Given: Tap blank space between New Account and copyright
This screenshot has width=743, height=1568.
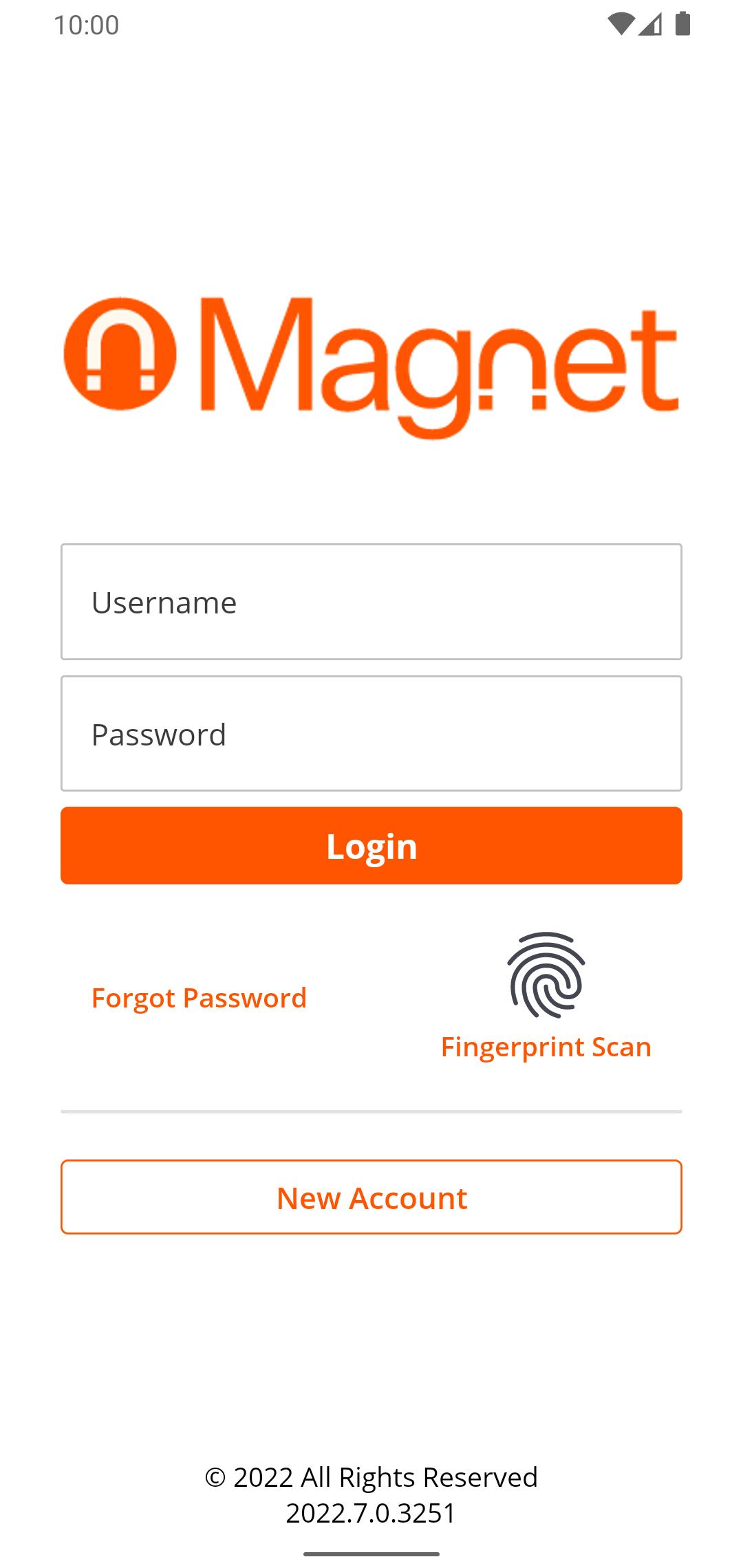Looking at the screenshot, I should pyautogui.click(x=371, y=1348).
